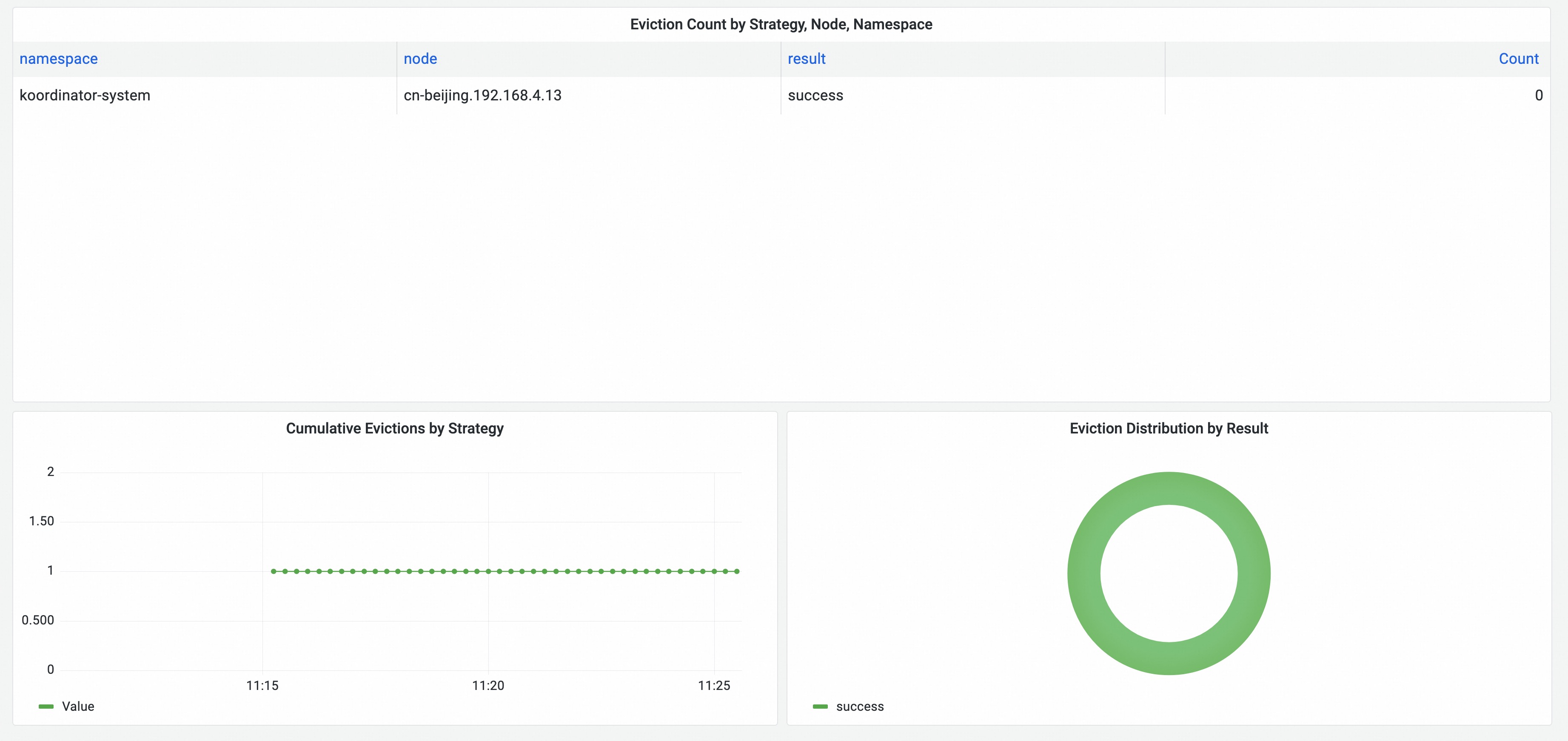
Task: Sort table by node column header
Action: coord(420,59)
